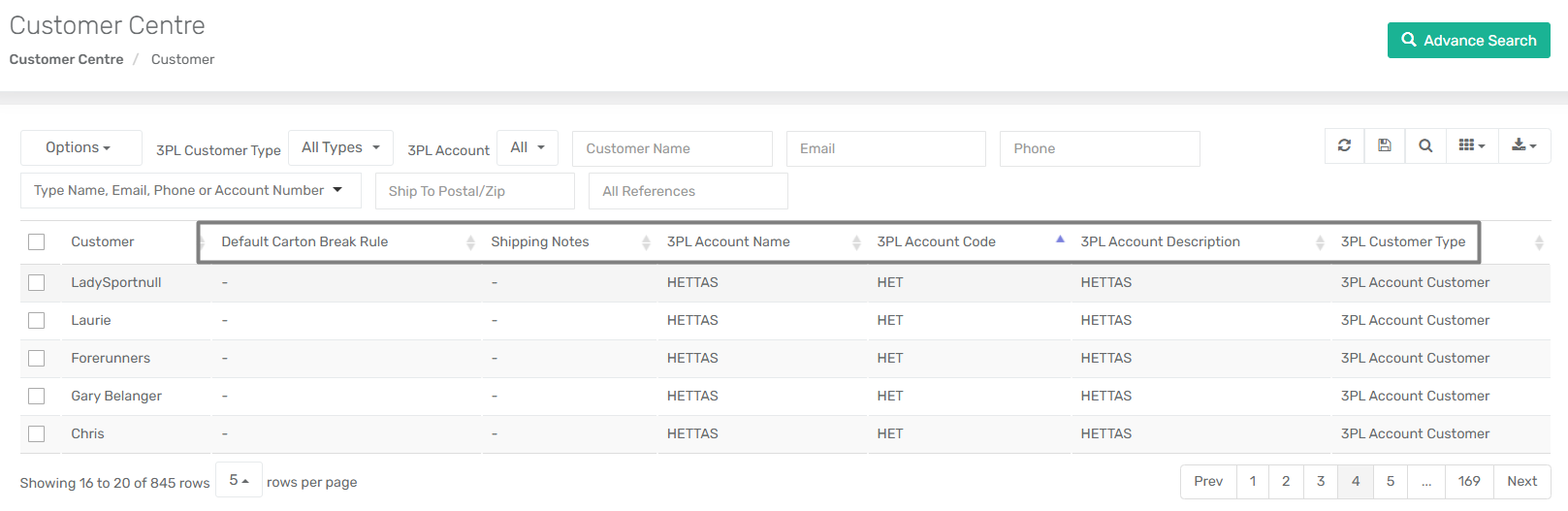Click the refresh table icon
The height and width of the screenshot is (511, 1568).
1344,145
